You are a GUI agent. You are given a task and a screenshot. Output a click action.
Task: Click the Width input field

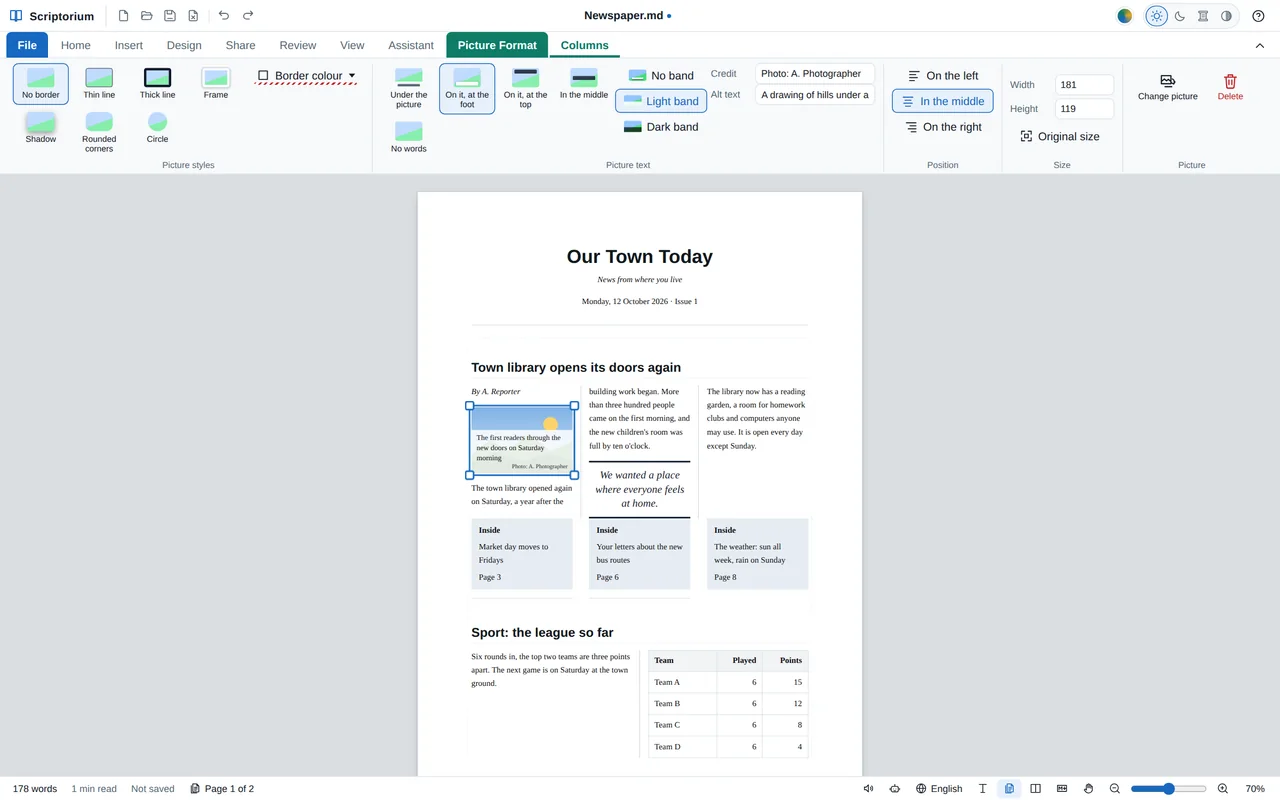[1084, 85]
